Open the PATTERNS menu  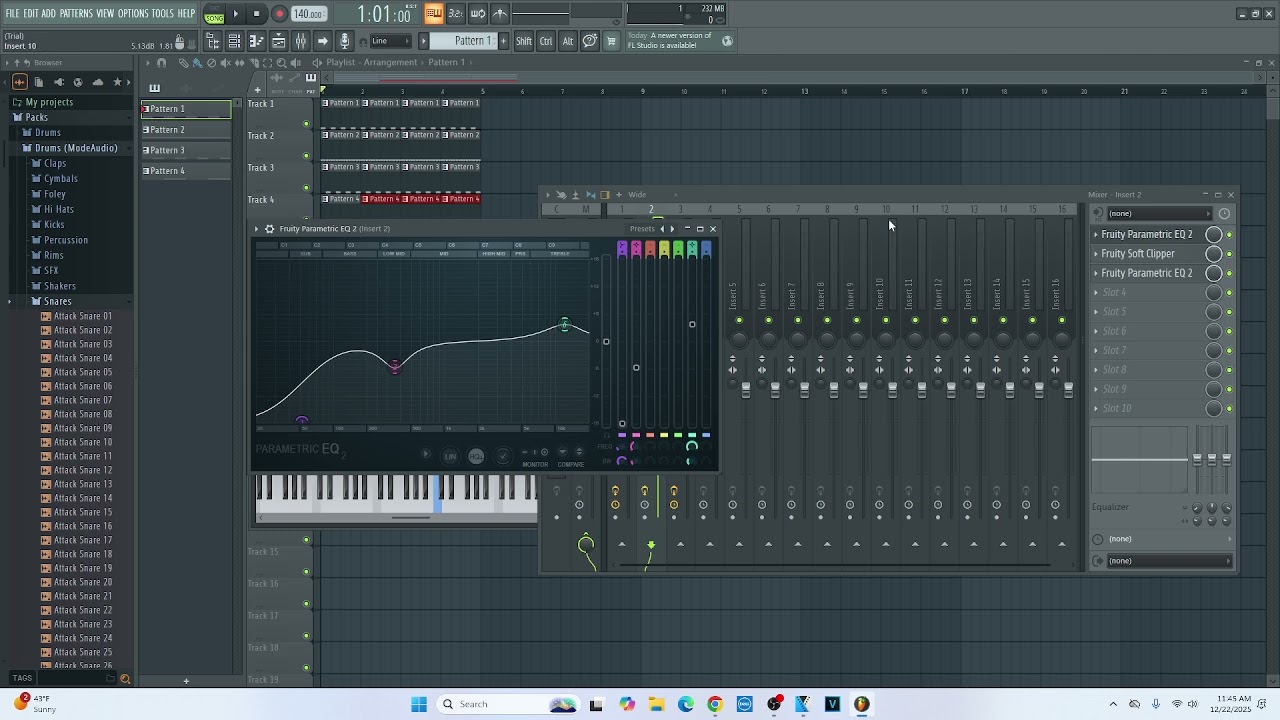pos(76,14)
